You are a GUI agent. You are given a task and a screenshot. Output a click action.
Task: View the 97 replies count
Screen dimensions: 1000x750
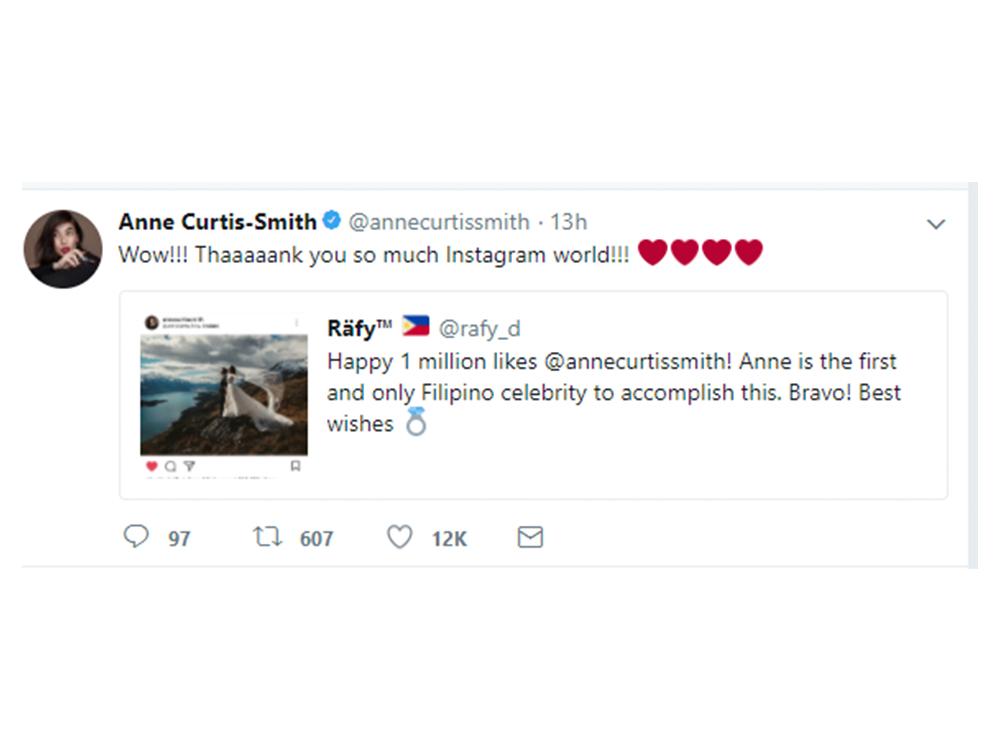(179, 539)
